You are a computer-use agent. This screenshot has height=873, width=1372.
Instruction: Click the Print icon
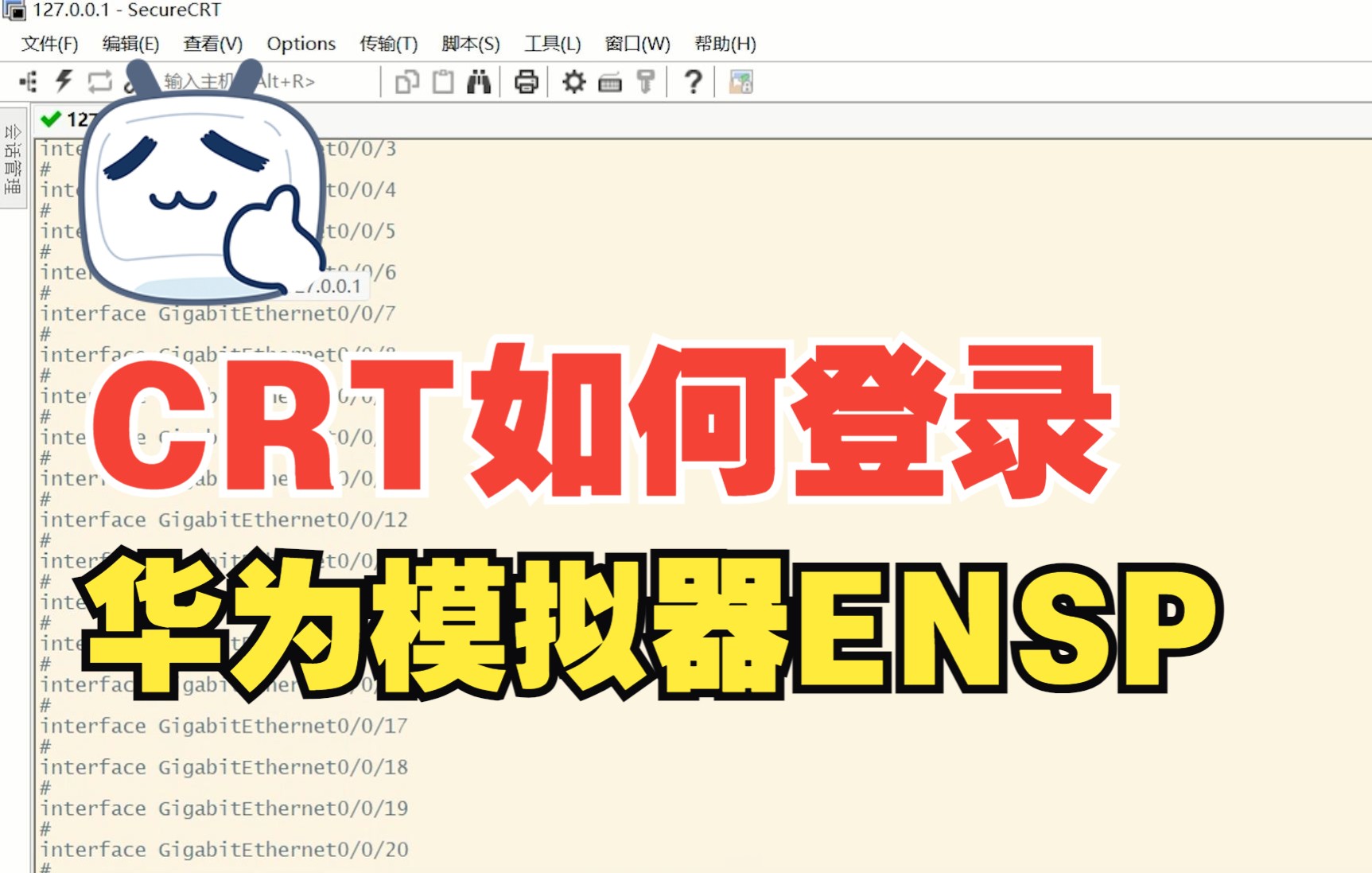pyautogui.click(x=527, y=81)
